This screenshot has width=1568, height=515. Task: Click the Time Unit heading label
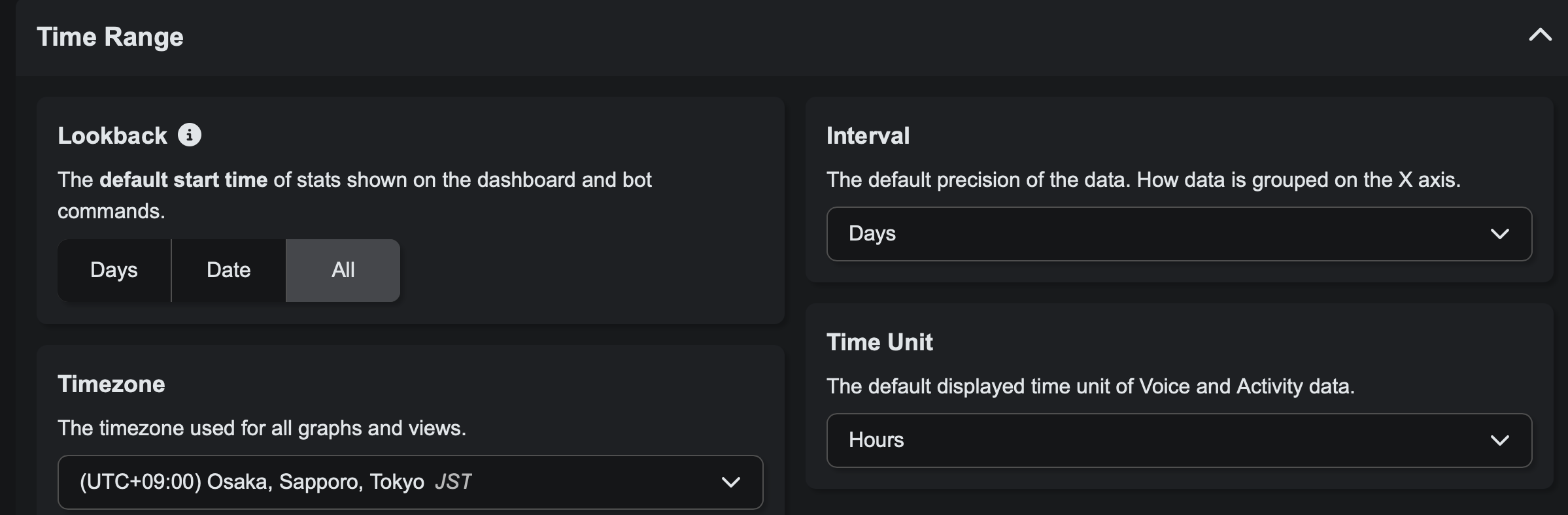pyautogui.click(x=879, y=342)
